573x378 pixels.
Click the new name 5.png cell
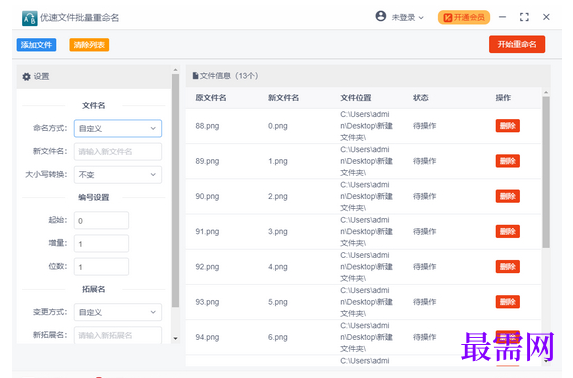click(x=278, y=302)
